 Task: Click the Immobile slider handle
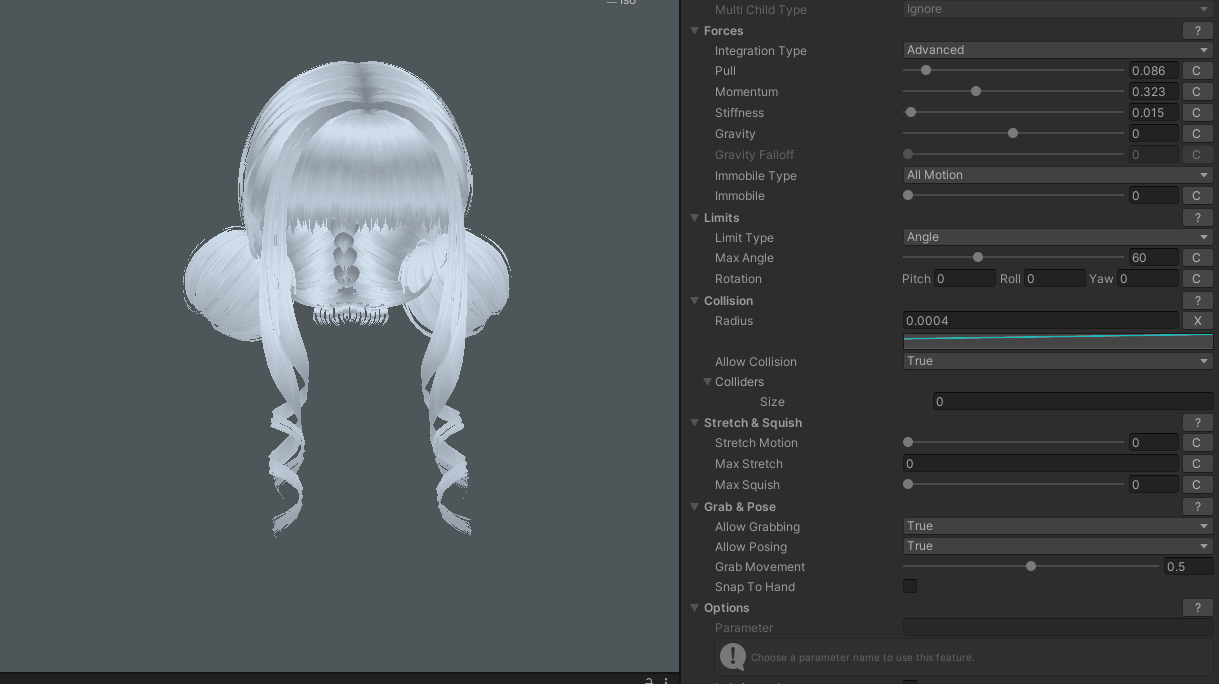tap(908, 195)
